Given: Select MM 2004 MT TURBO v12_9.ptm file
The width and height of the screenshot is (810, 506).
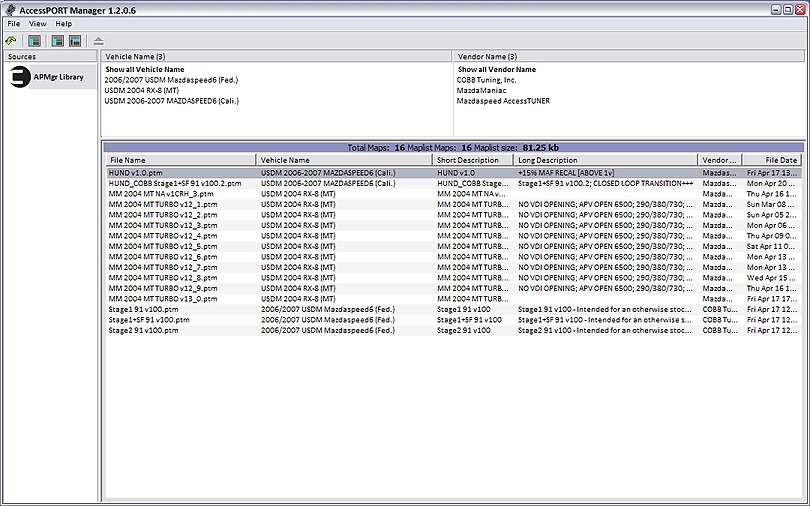Looking at the screenshot, I should click(x=163, y=289).
